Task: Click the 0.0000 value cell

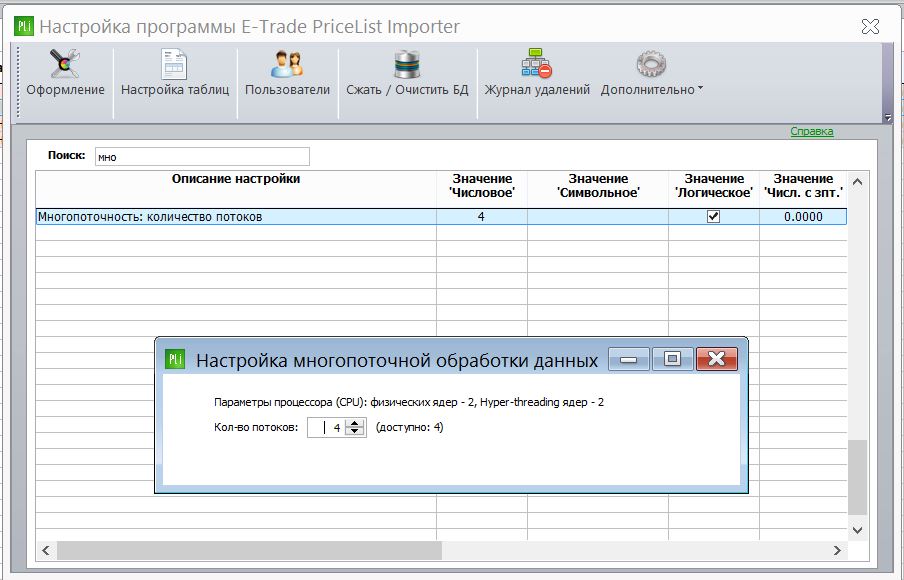Action: (x=803, y=217)
